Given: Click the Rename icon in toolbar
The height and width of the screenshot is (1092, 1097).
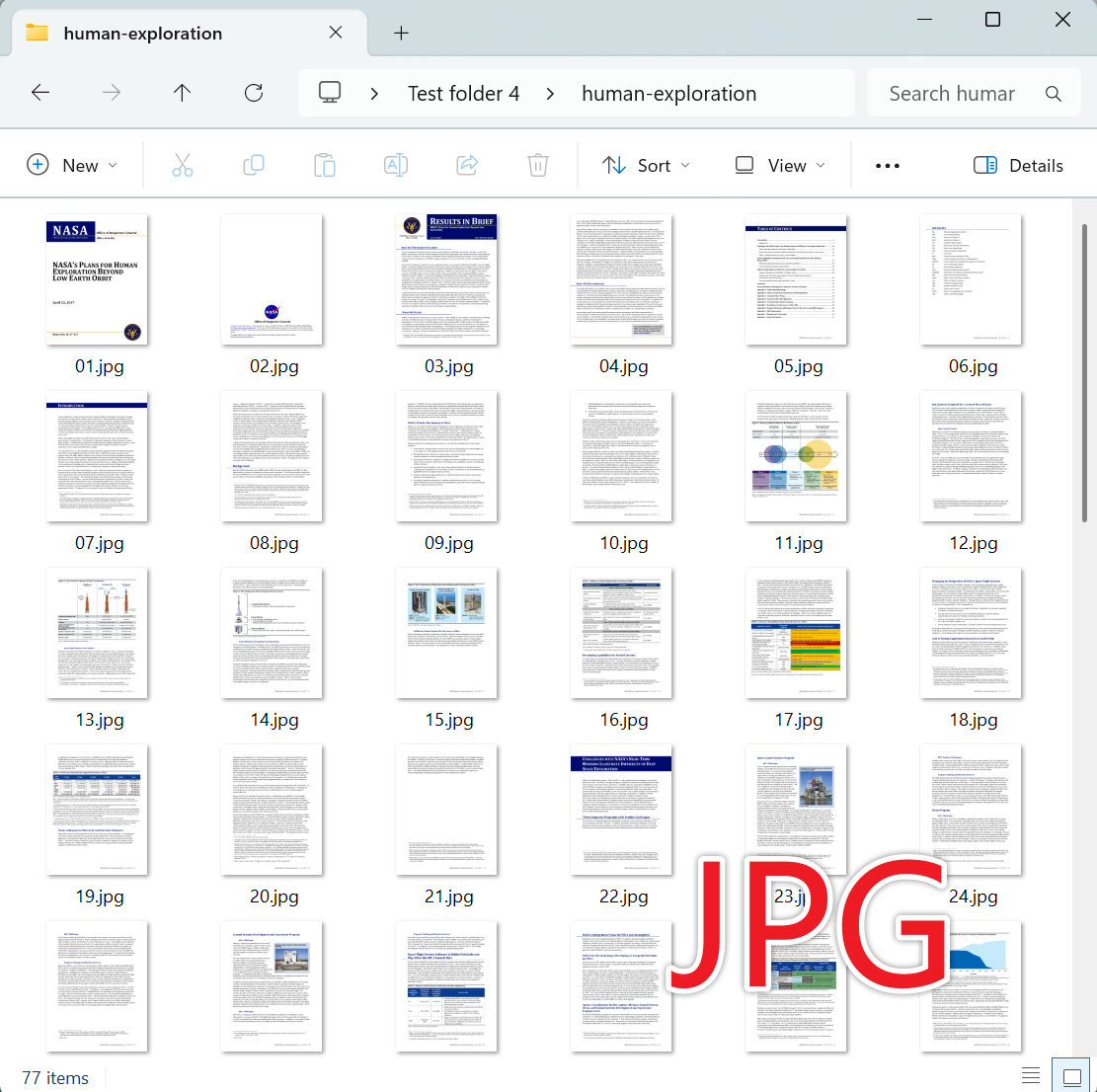Looking at the screenshot, I should click(x=396, y=165).
